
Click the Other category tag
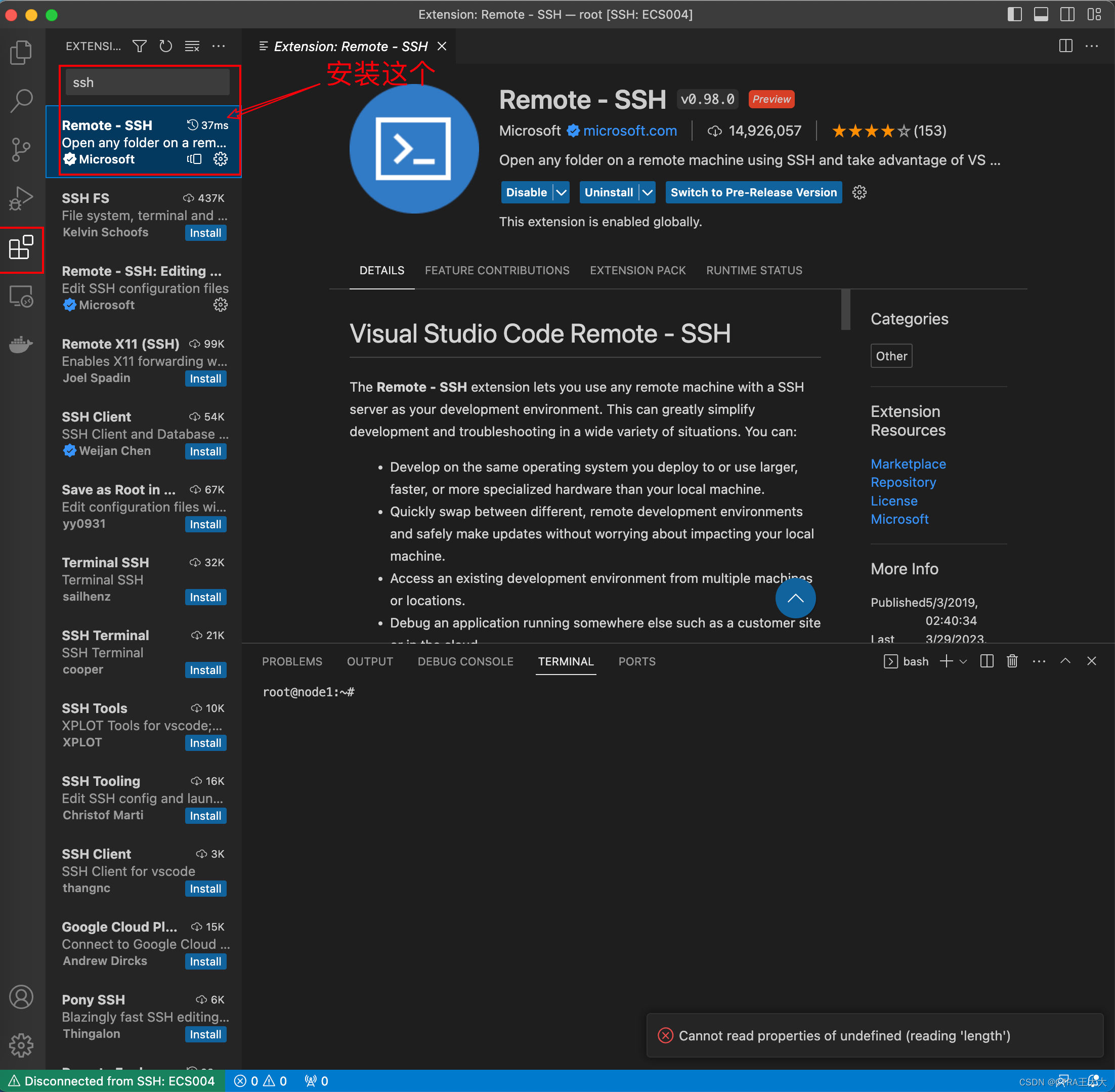click(891, 356)
